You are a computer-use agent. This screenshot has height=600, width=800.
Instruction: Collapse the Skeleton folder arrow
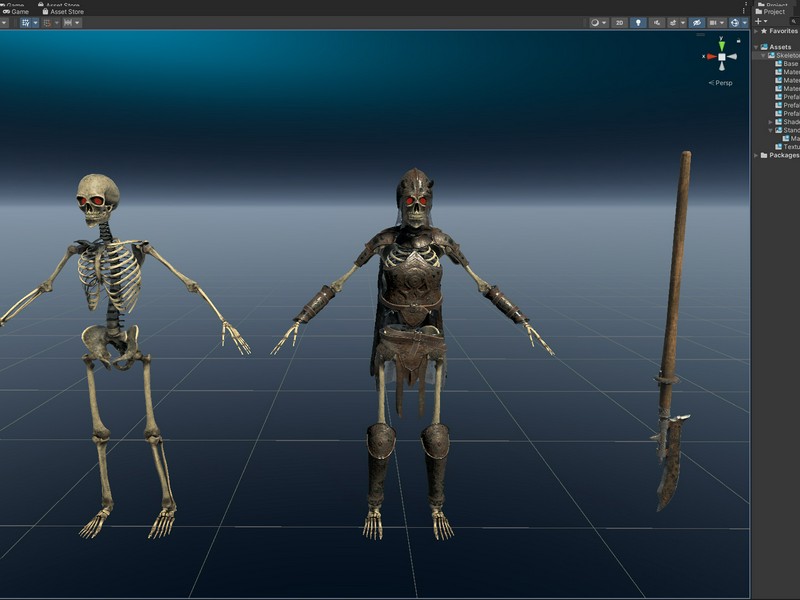click(x=763, y=55)
